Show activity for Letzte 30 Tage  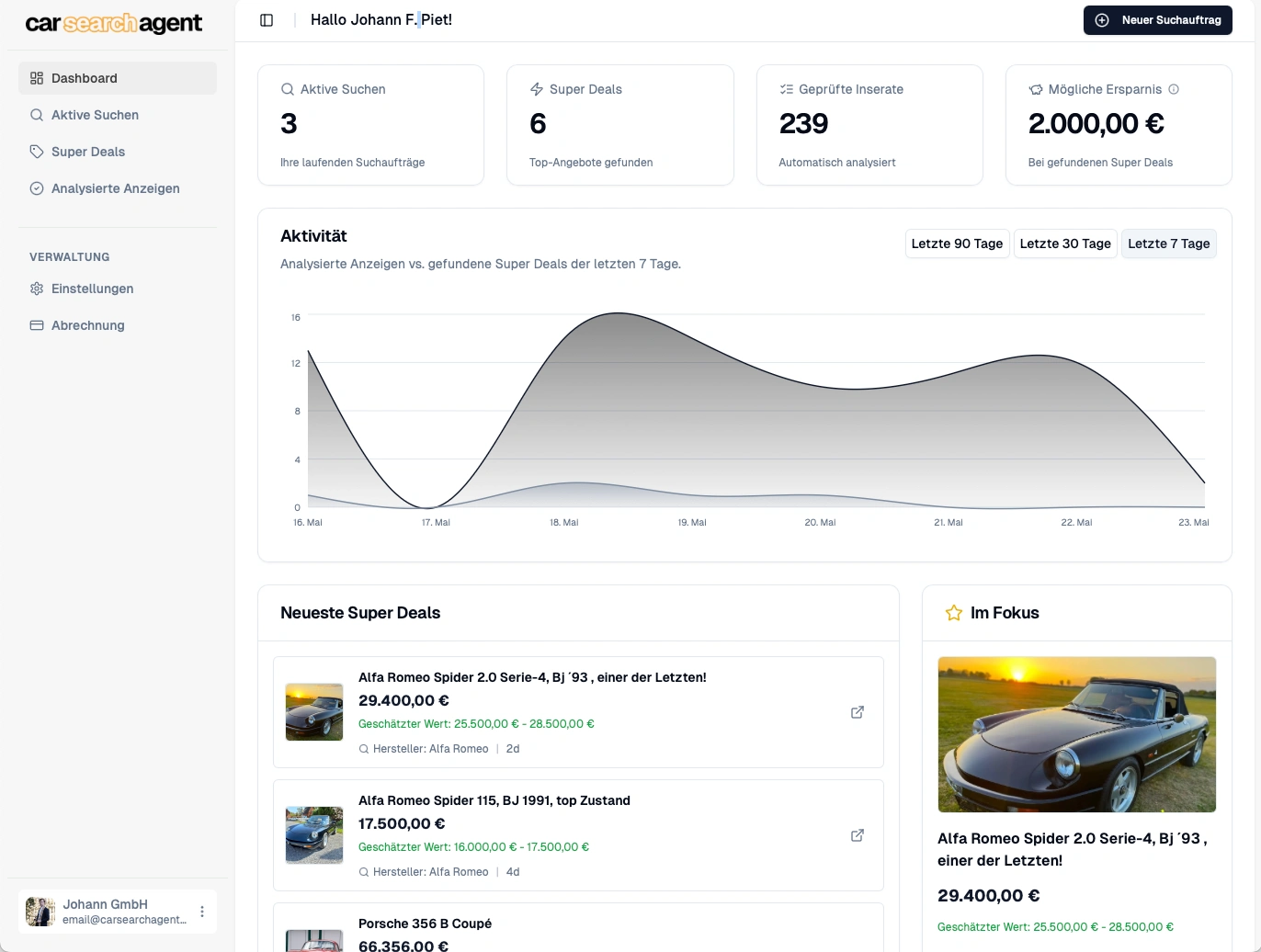point(1065,244)
